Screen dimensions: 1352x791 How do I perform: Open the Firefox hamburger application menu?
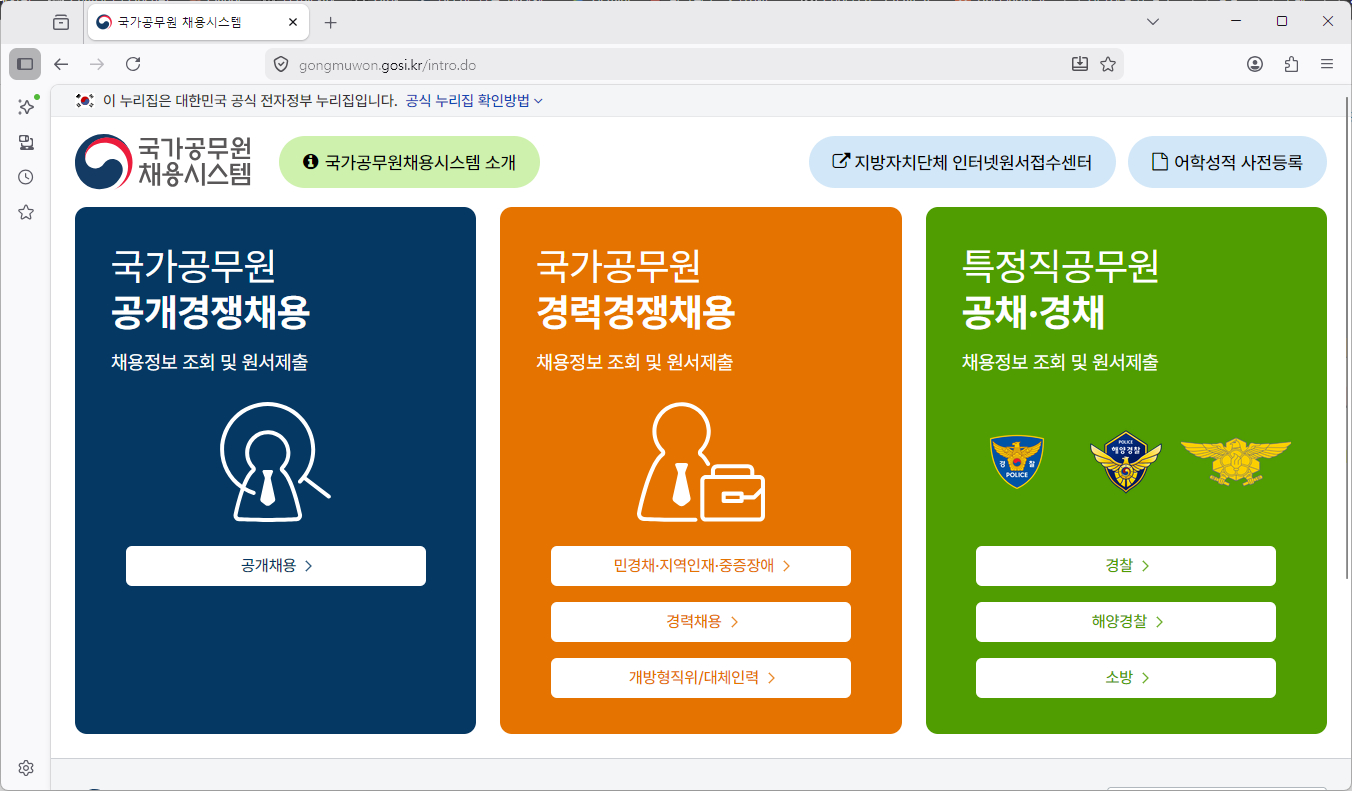click(1327, 64)
